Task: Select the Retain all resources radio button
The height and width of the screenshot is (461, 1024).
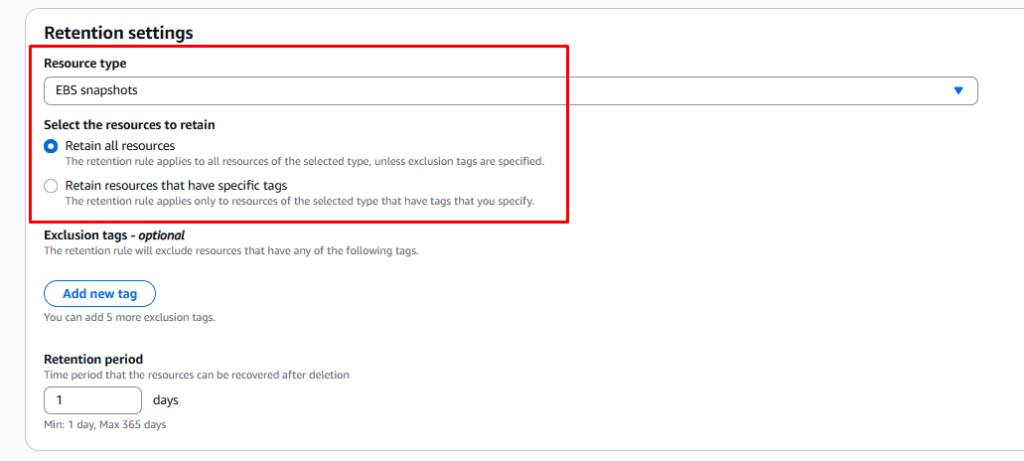Action: coord(51,147)
